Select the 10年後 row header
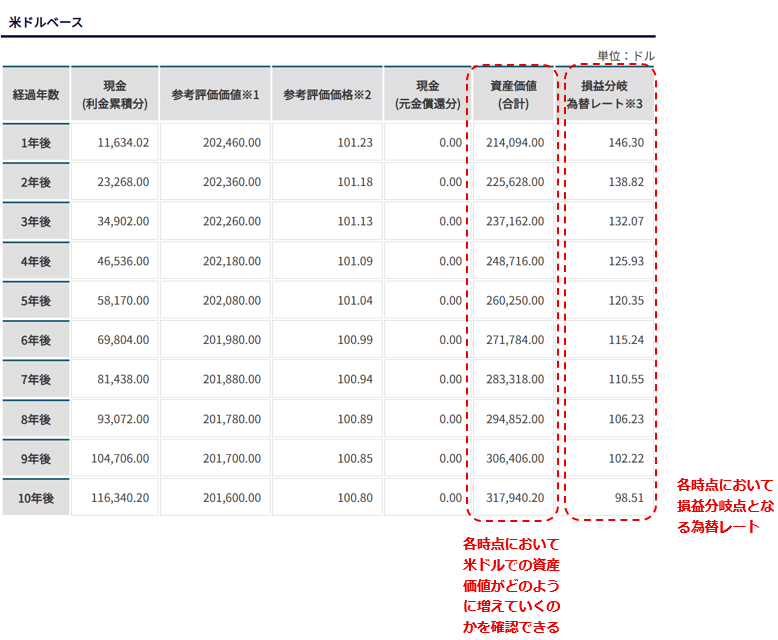Screen dimensions: 778x640 coord(36,498)
